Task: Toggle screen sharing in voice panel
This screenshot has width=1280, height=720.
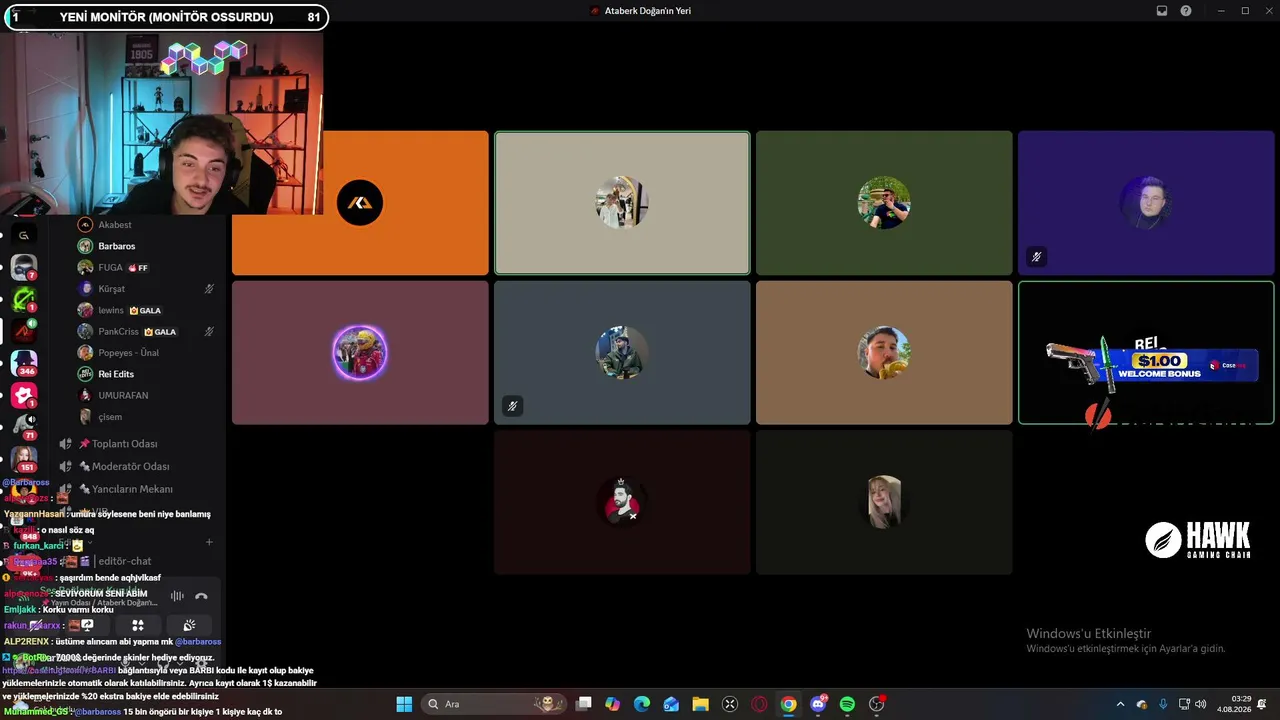Action: click(87, 625)
